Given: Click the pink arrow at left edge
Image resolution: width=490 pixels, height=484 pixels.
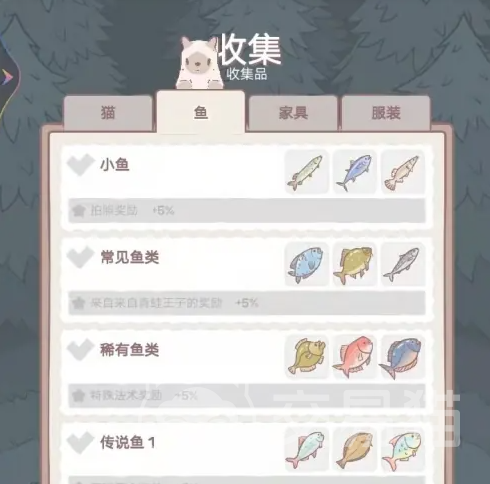Looking at the screenshot, I should click(x=6, y=77).
